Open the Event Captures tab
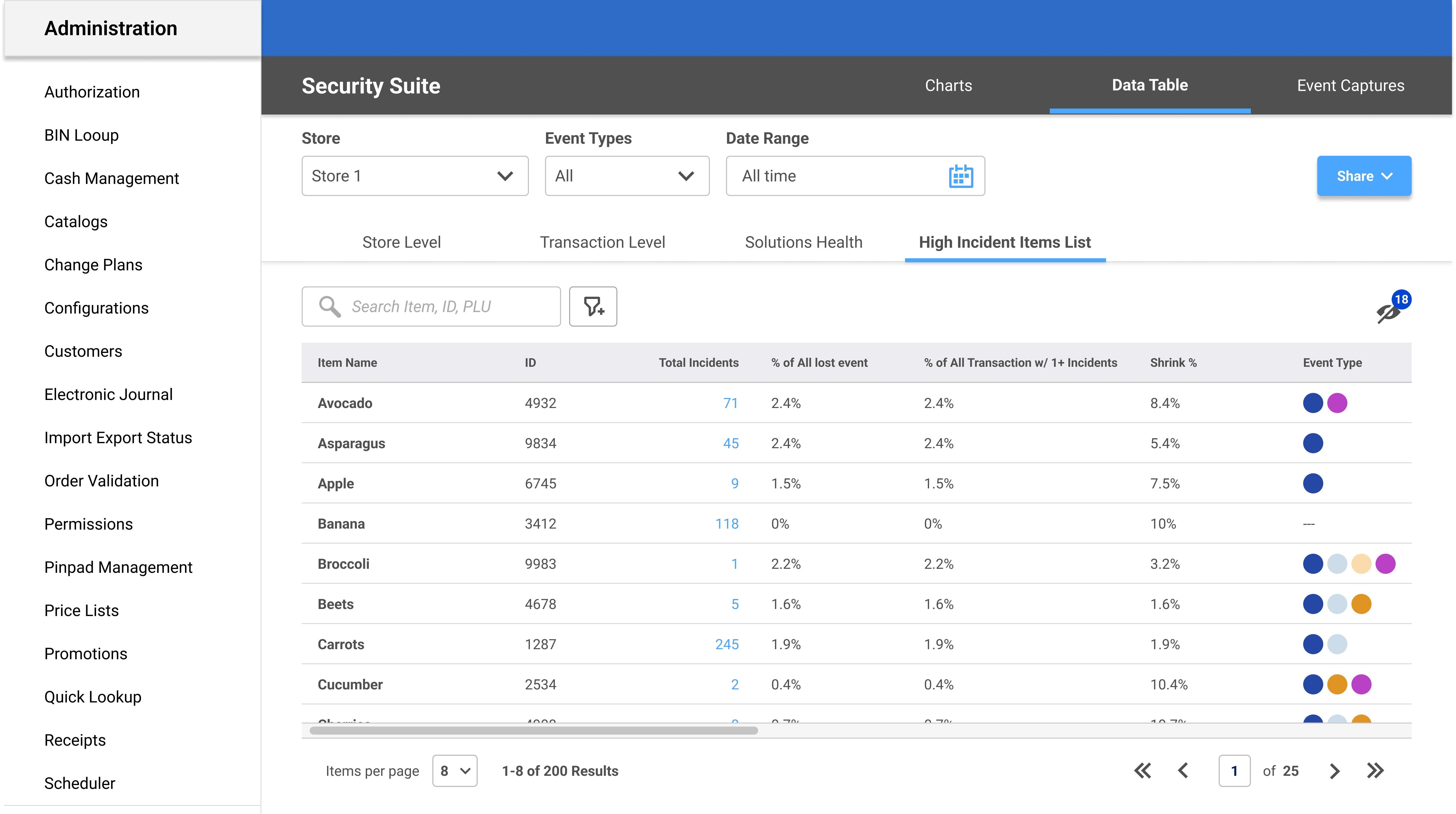This screenshot has width=1456, height=814. click(1351, 85)
